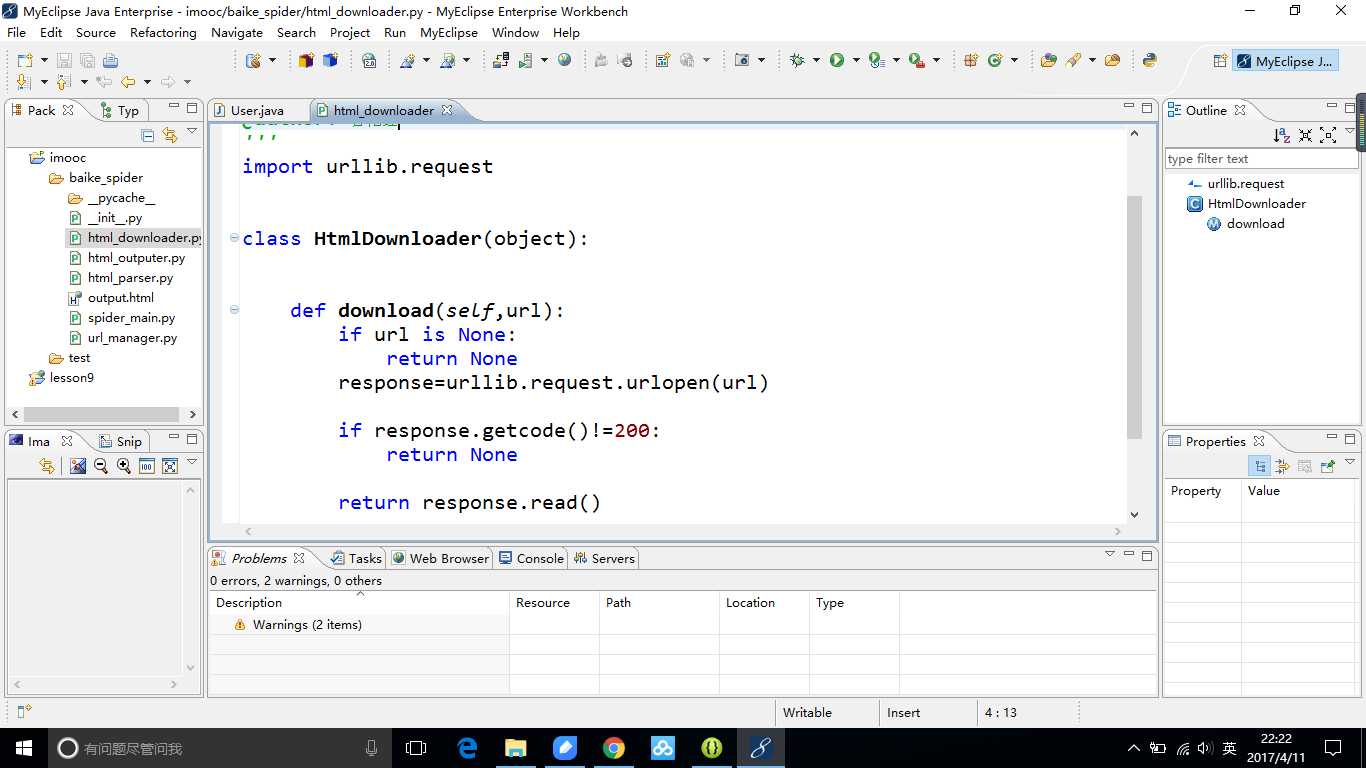
Task: Switch to the Web Browser tab
Action: [x=440, y=558]
